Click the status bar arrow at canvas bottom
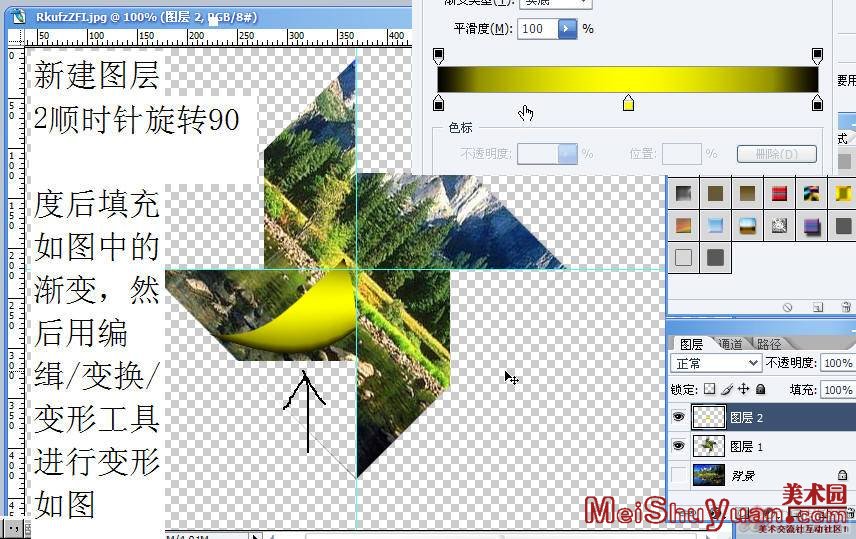 [256, 535]
